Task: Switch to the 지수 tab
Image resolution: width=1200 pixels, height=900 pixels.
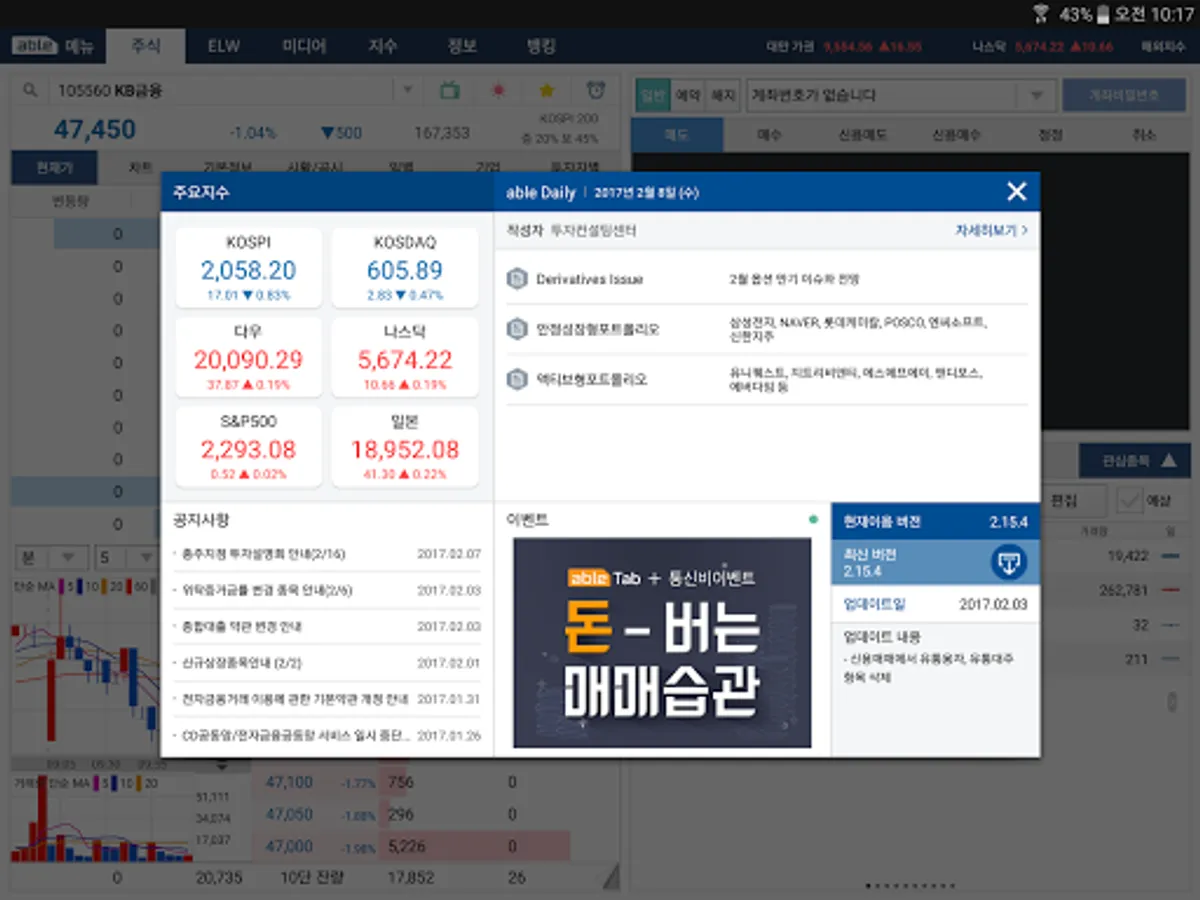Action: (x=383, y=46)
